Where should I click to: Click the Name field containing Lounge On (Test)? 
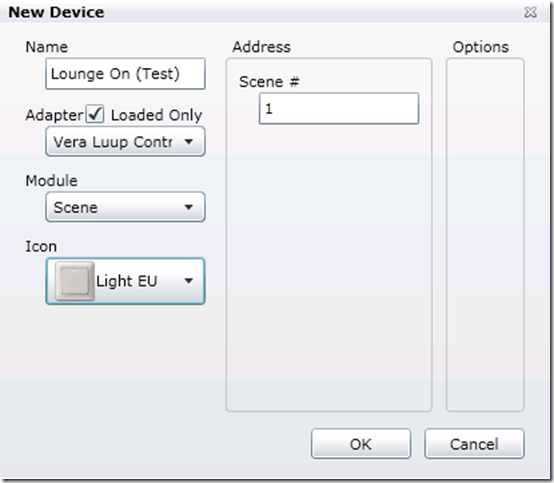click(x=125, y=74)
